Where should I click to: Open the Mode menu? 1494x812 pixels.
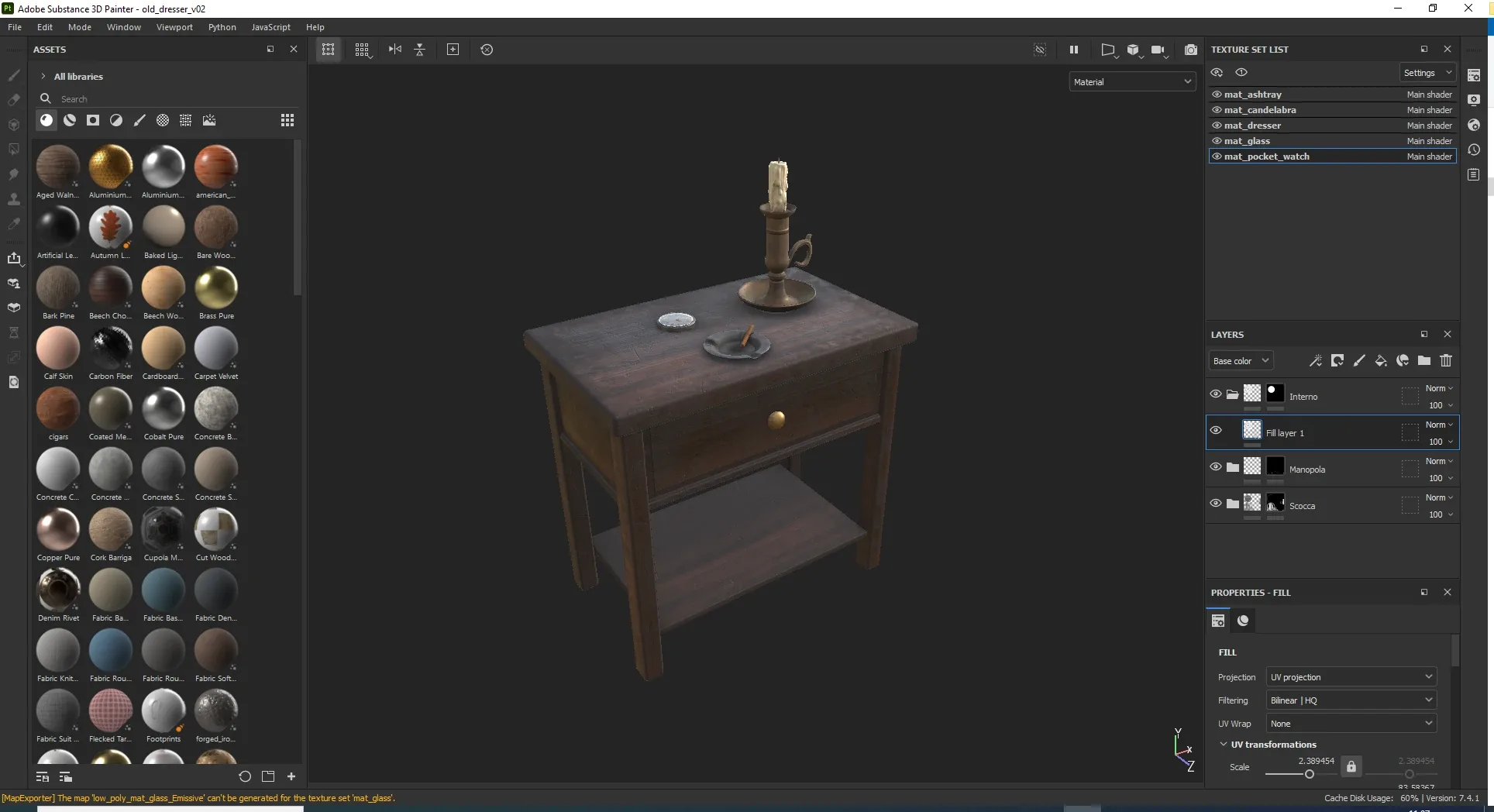pyautogui.click(x=80, y=27)
